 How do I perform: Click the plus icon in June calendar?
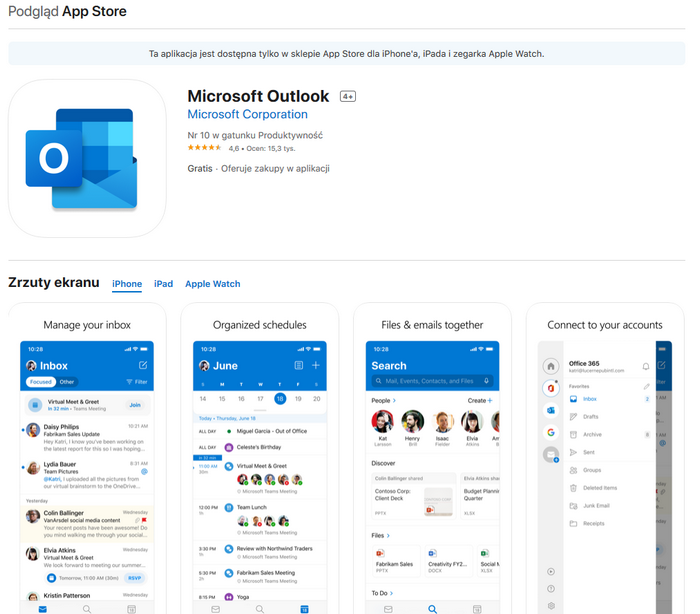click(316, 365)
